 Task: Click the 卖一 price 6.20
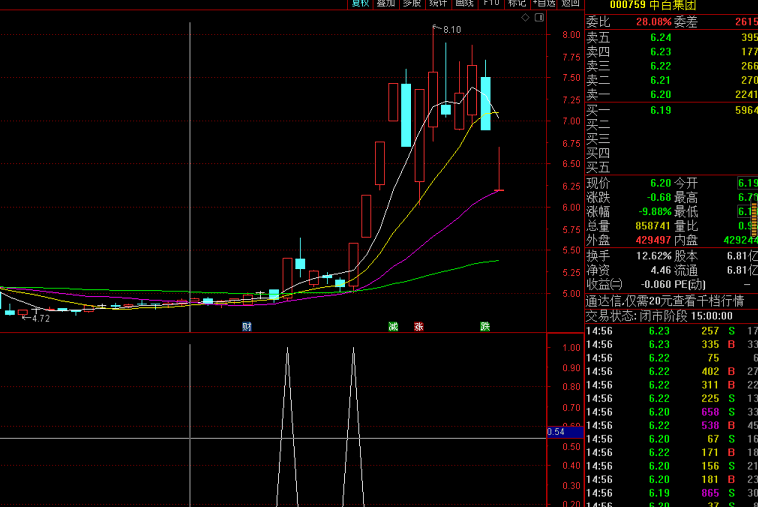pos(660,95)
